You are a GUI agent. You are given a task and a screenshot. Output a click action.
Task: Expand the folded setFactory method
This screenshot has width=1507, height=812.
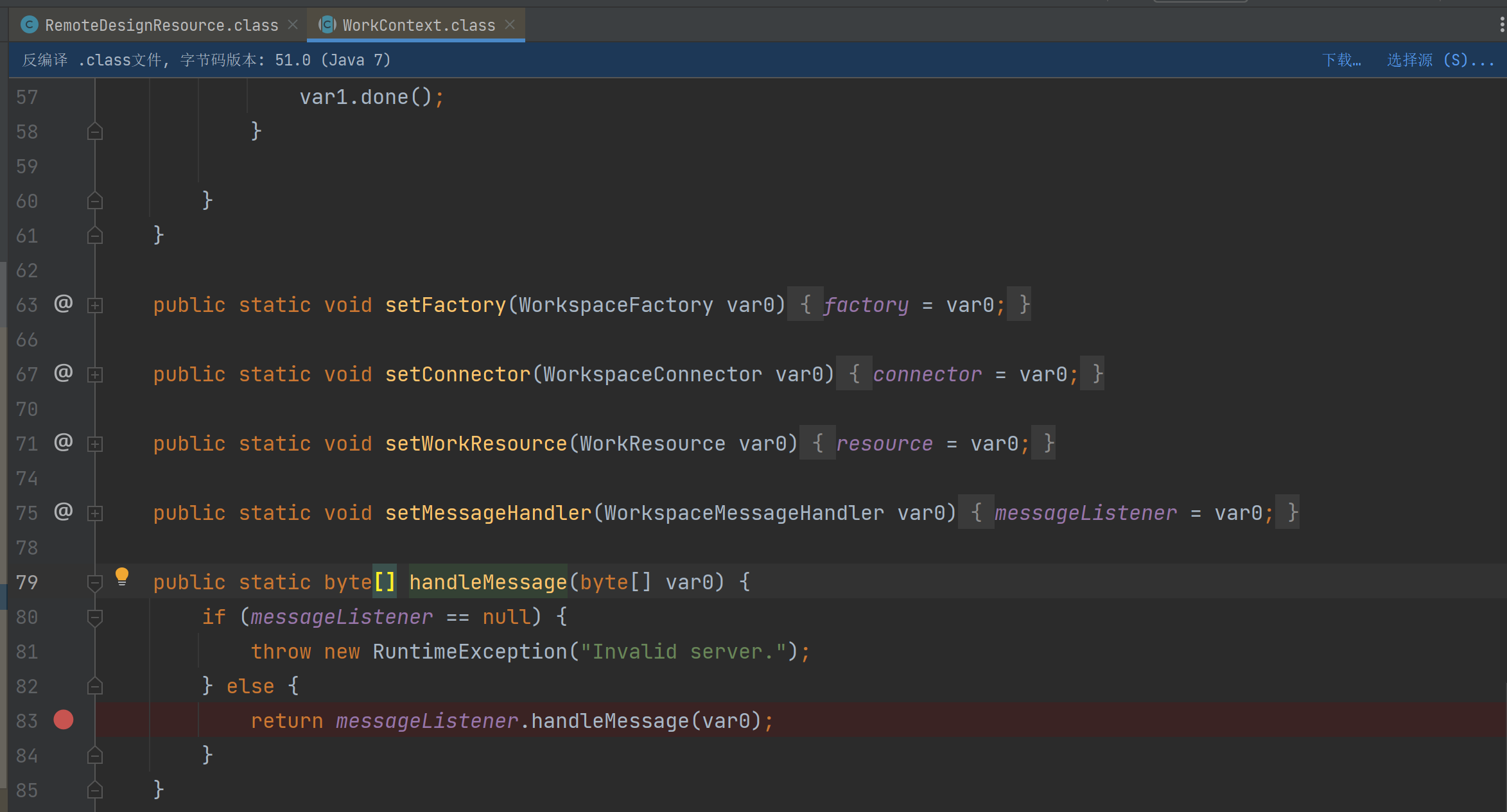pyautogui.click(x=95, y=306)
